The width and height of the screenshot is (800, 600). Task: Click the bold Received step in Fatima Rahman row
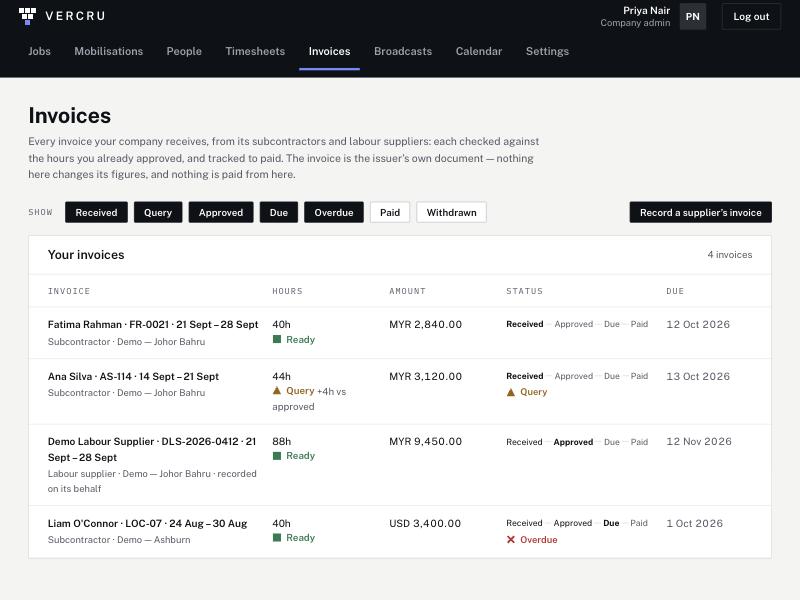point(524,324)
